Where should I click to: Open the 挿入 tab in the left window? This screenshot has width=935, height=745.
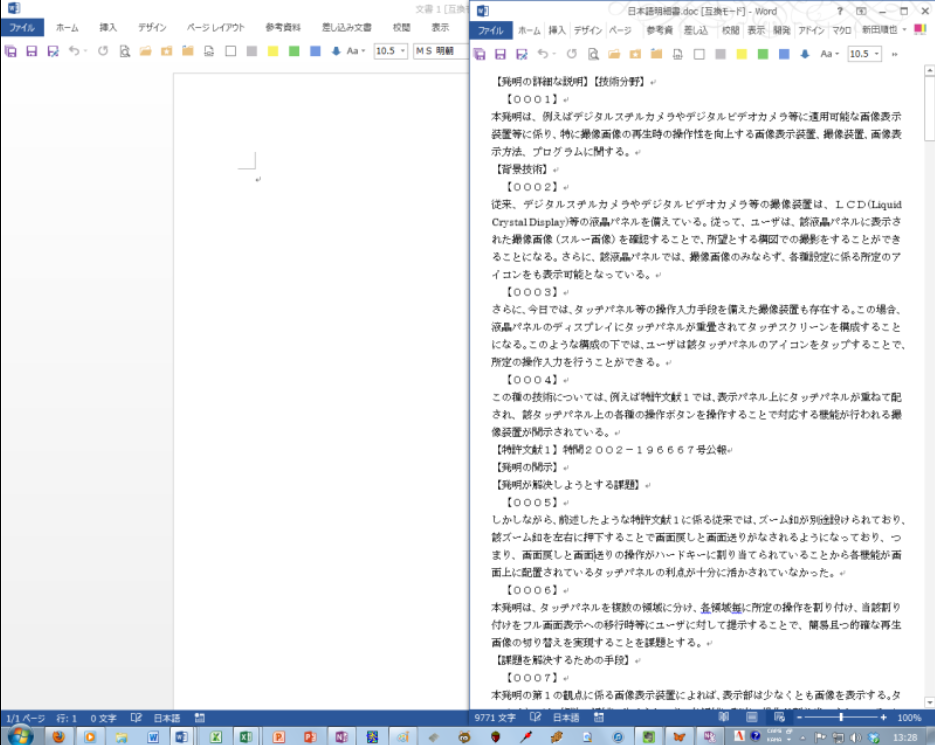coord(108,28)
